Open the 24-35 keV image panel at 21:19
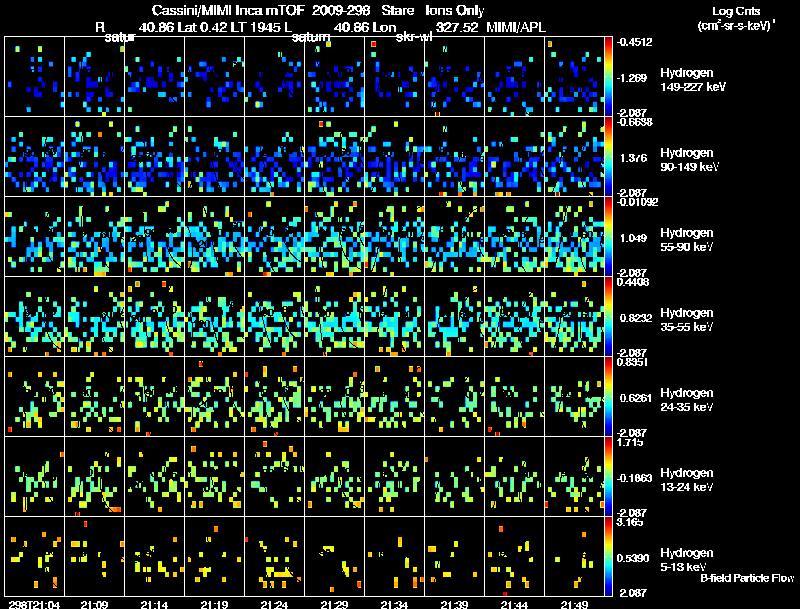 pyautogui.click(x=215, y=396)
